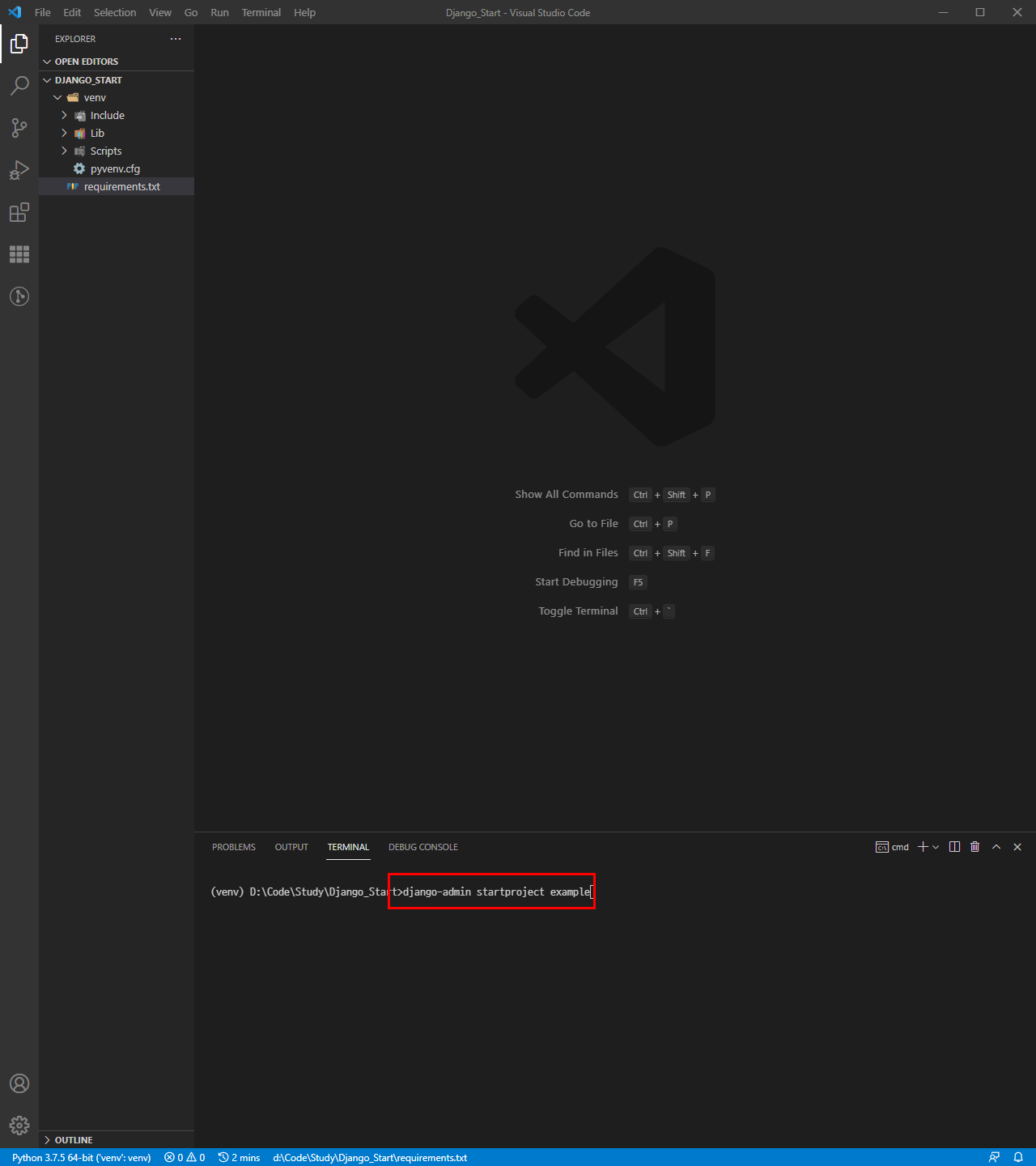1036x1166 pixels.
Task: Select the cmd terminal indicator
Action: coord(892,847)
